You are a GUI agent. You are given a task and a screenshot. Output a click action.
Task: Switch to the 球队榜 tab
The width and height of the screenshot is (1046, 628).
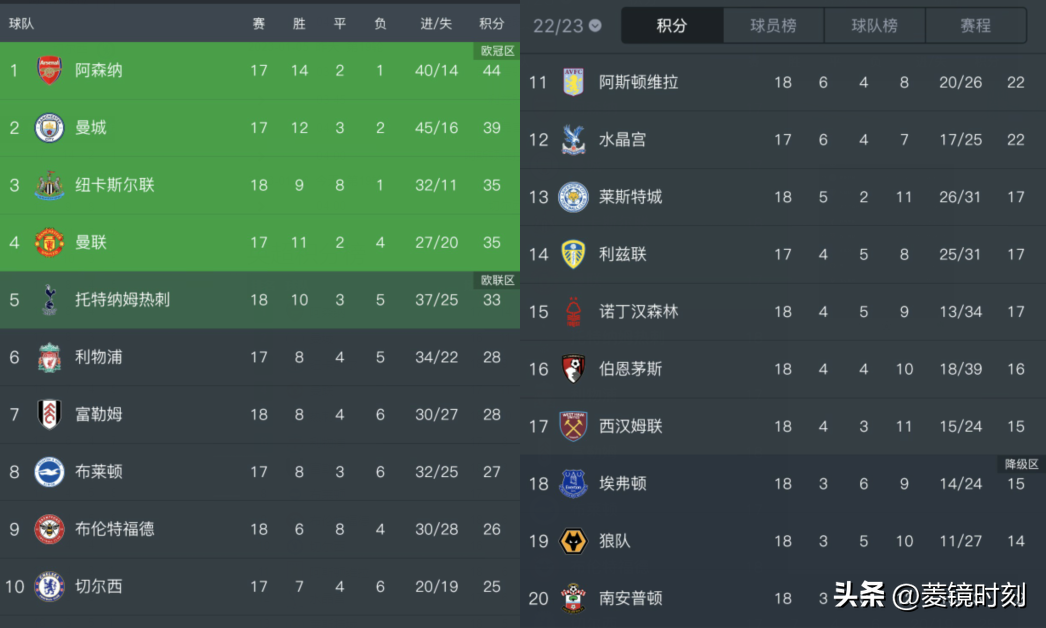pos(874,26)
